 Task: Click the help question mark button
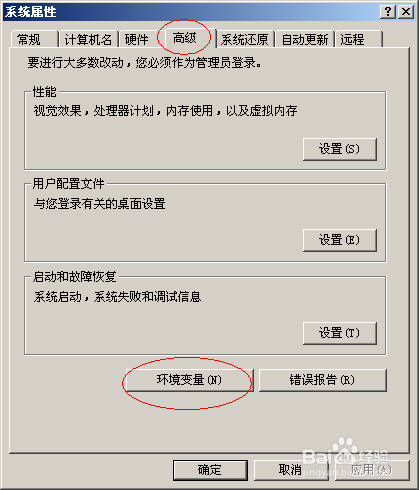(388, 12)
